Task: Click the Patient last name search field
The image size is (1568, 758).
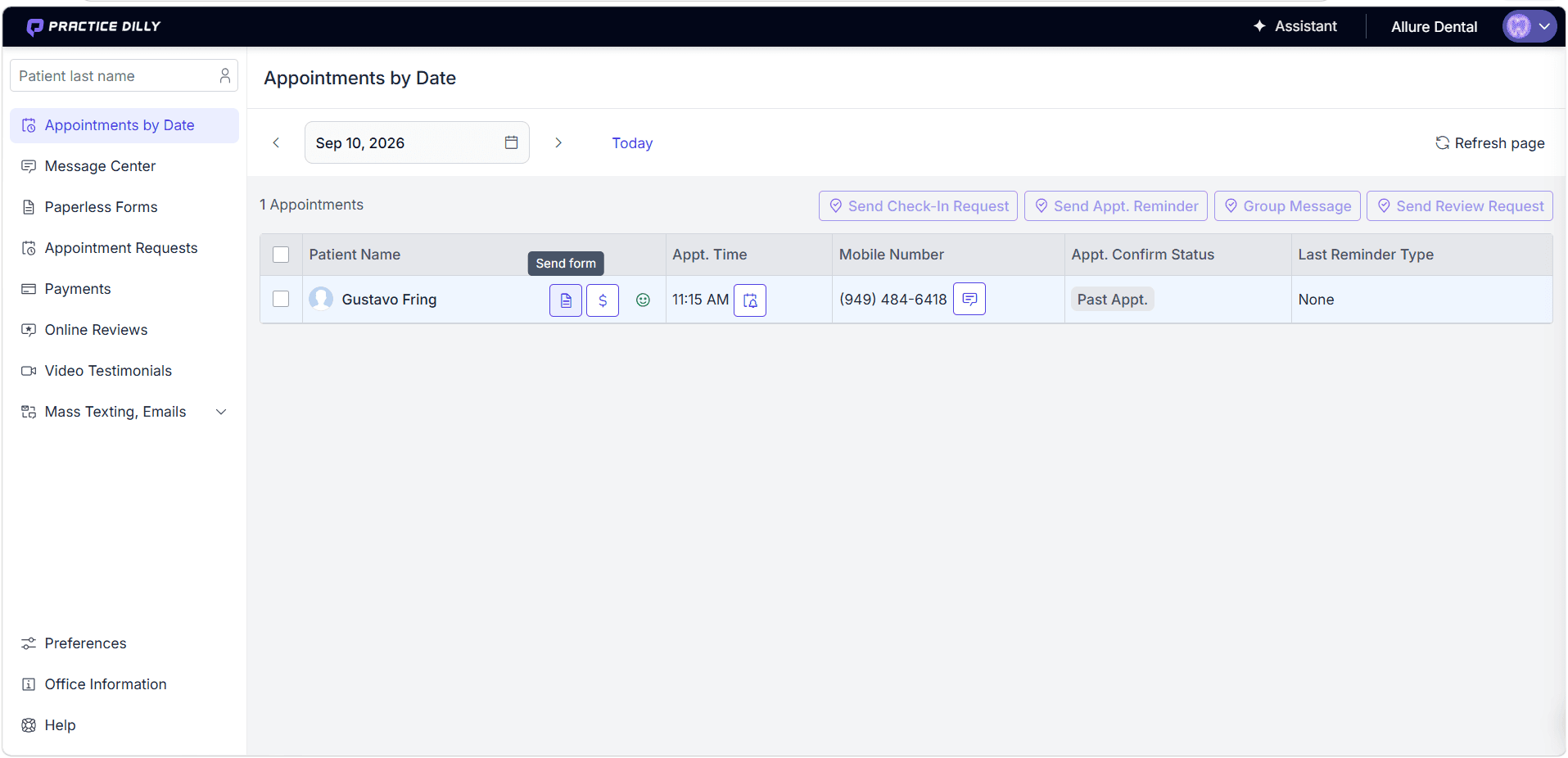Action: point(124,75)
